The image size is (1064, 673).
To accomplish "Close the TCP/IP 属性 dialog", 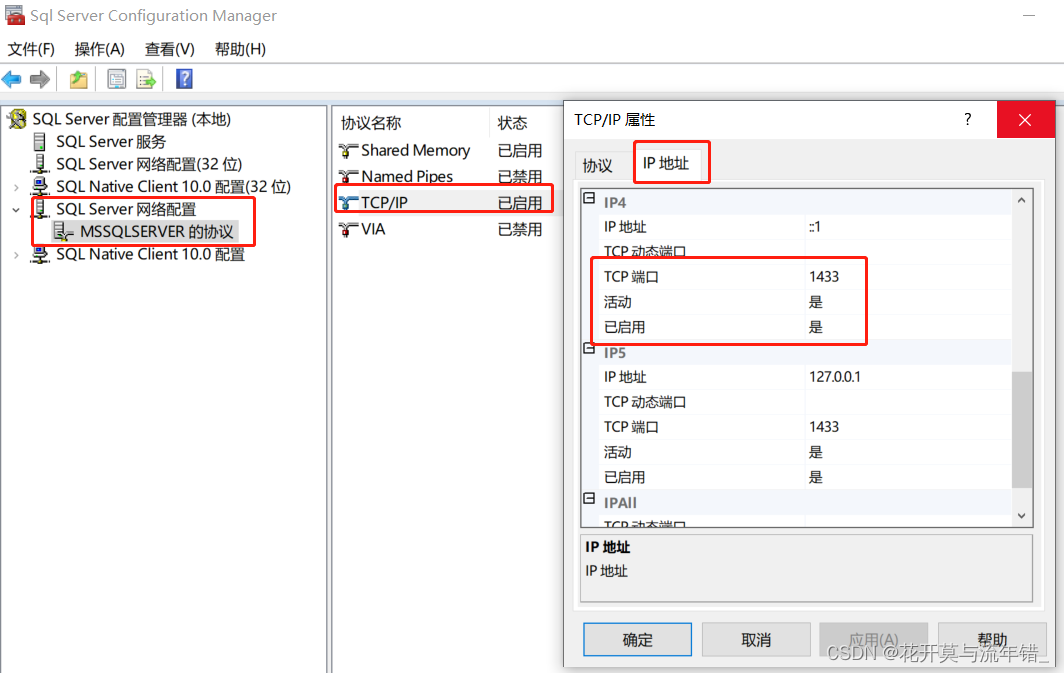I will tap(1025, 119).
